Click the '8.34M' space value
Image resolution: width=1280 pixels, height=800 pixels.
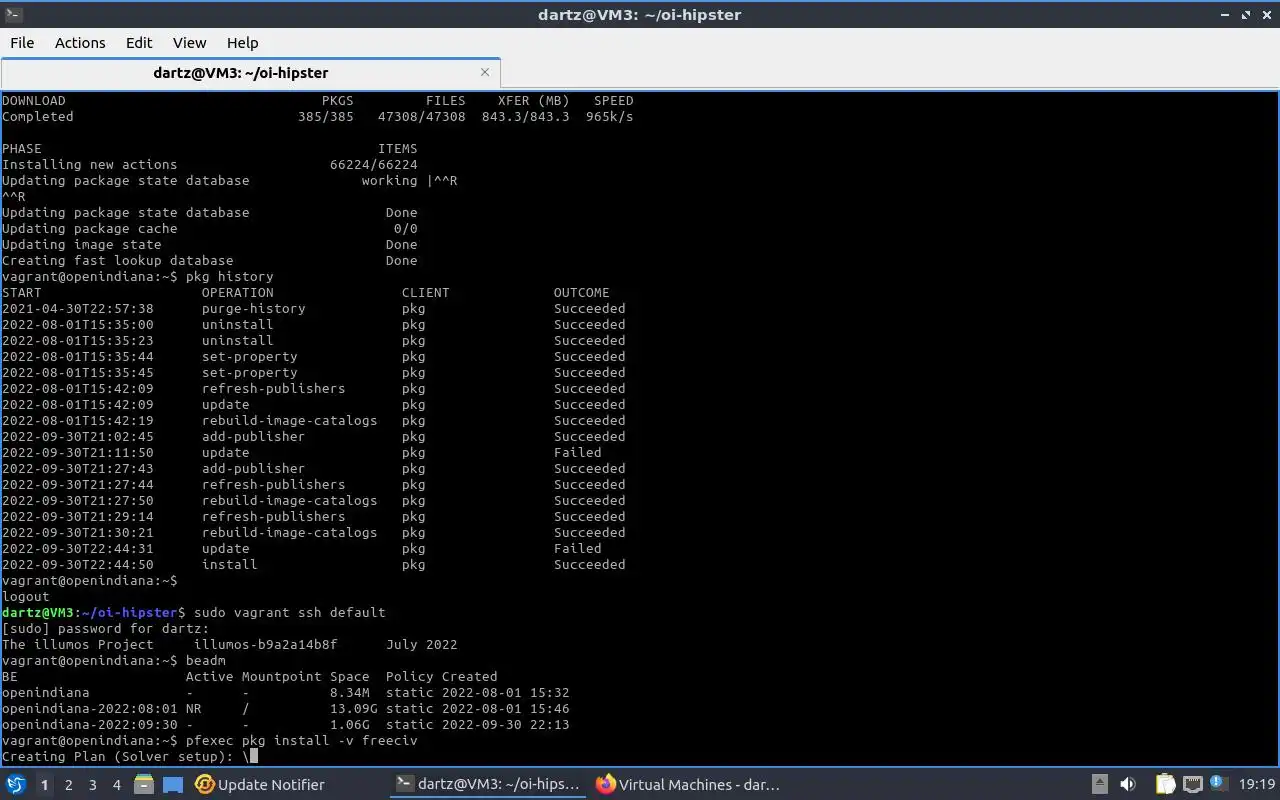[350, 693]
